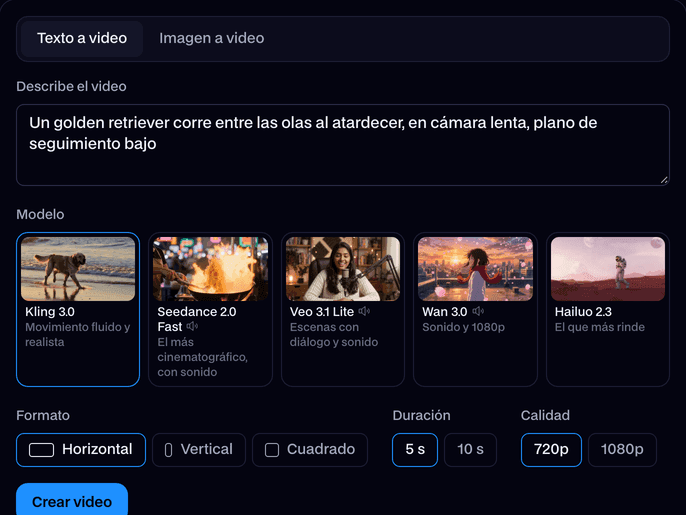Focus the video description text box
The width and height of the screenshot is (686, 515).
click(x=343, y=145)
